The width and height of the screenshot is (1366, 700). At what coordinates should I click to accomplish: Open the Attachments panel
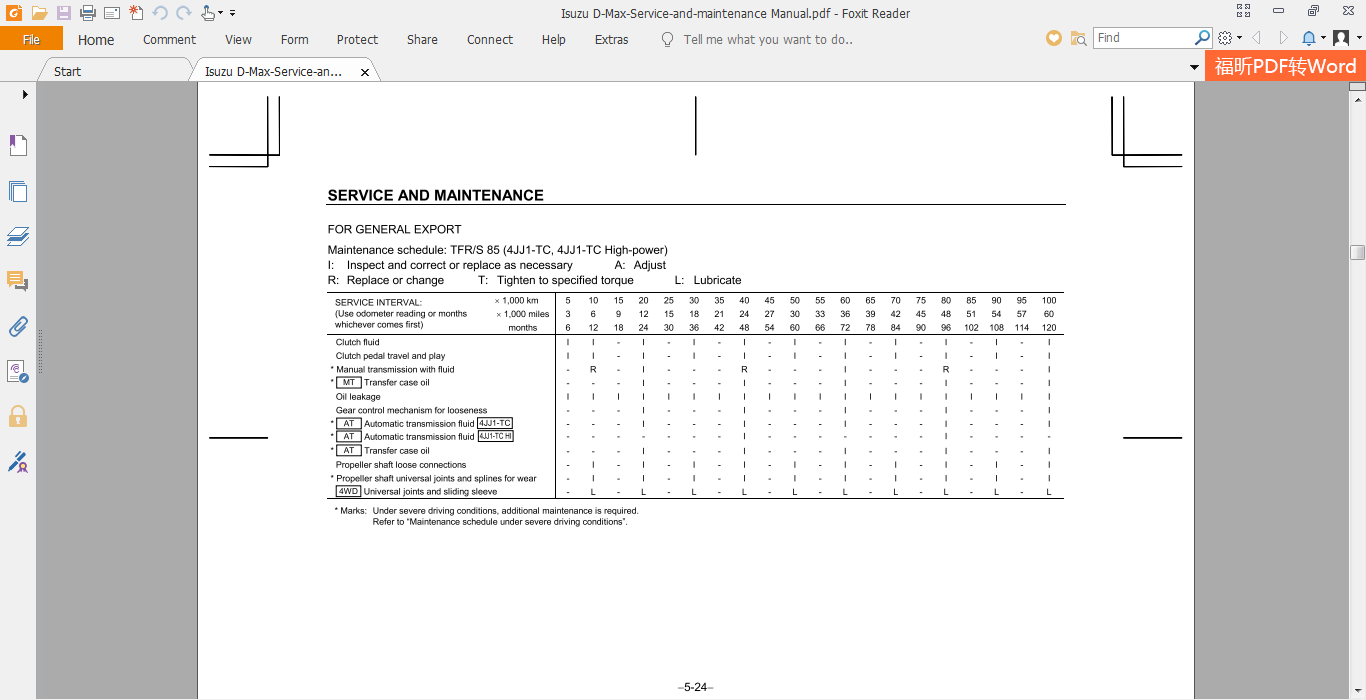(x=18, y=327)
